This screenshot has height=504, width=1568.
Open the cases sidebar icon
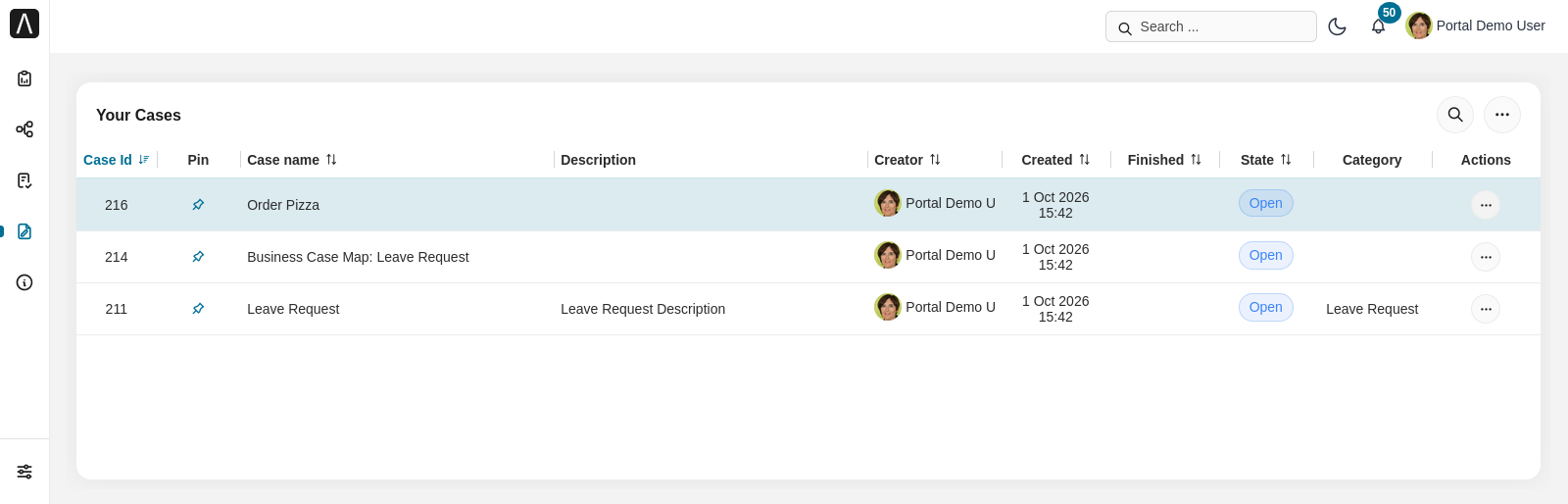coord(24,231)
